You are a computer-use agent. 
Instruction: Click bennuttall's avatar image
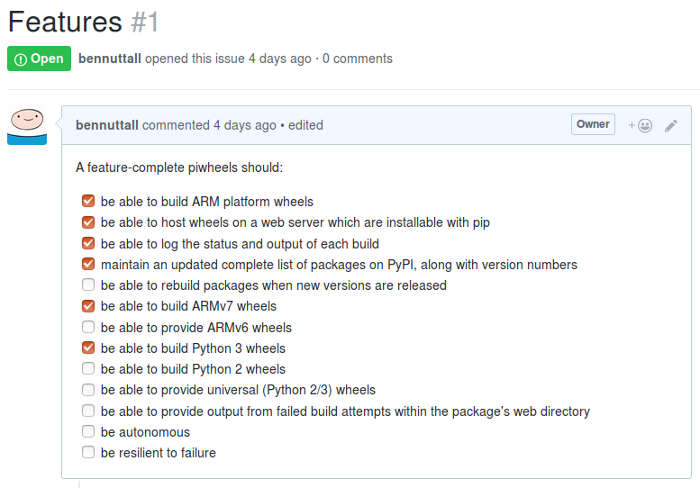27,125
